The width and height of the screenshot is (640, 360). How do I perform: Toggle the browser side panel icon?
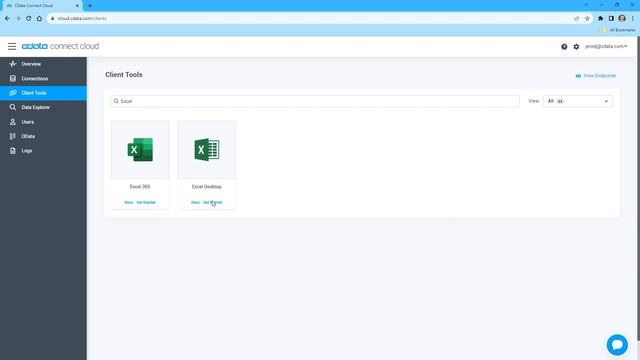point(611,18)
